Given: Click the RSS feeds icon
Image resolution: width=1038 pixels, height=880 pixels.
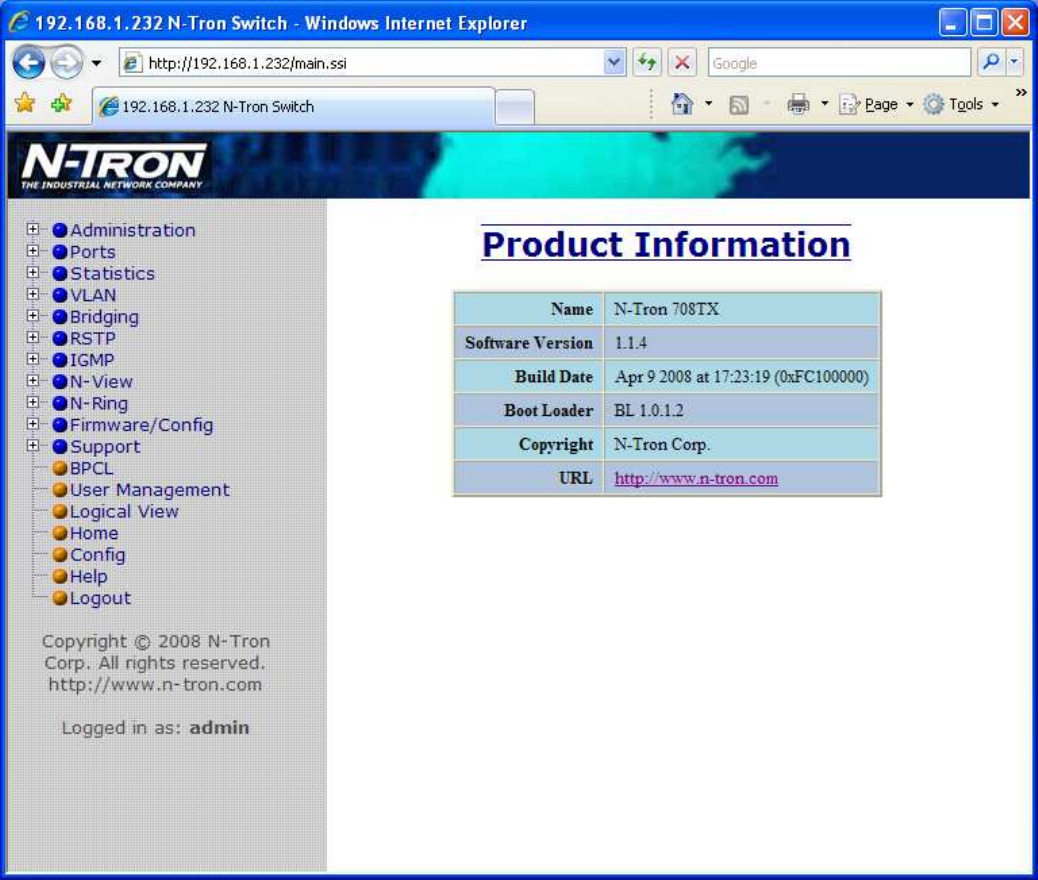Looking at the screenshot, I should [x=739, y=105].
